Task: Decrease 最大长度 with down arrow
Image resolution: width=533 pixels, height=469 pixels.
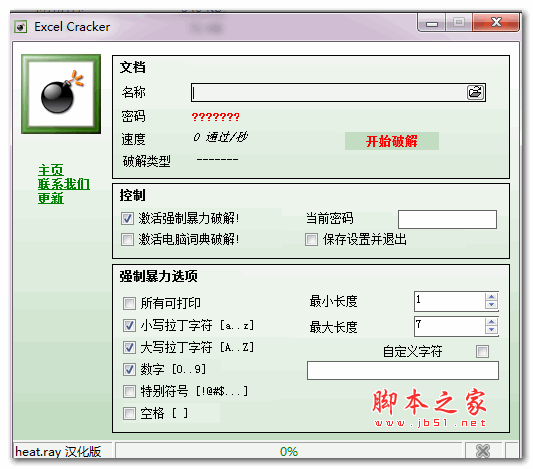Action: click(491, 330)
